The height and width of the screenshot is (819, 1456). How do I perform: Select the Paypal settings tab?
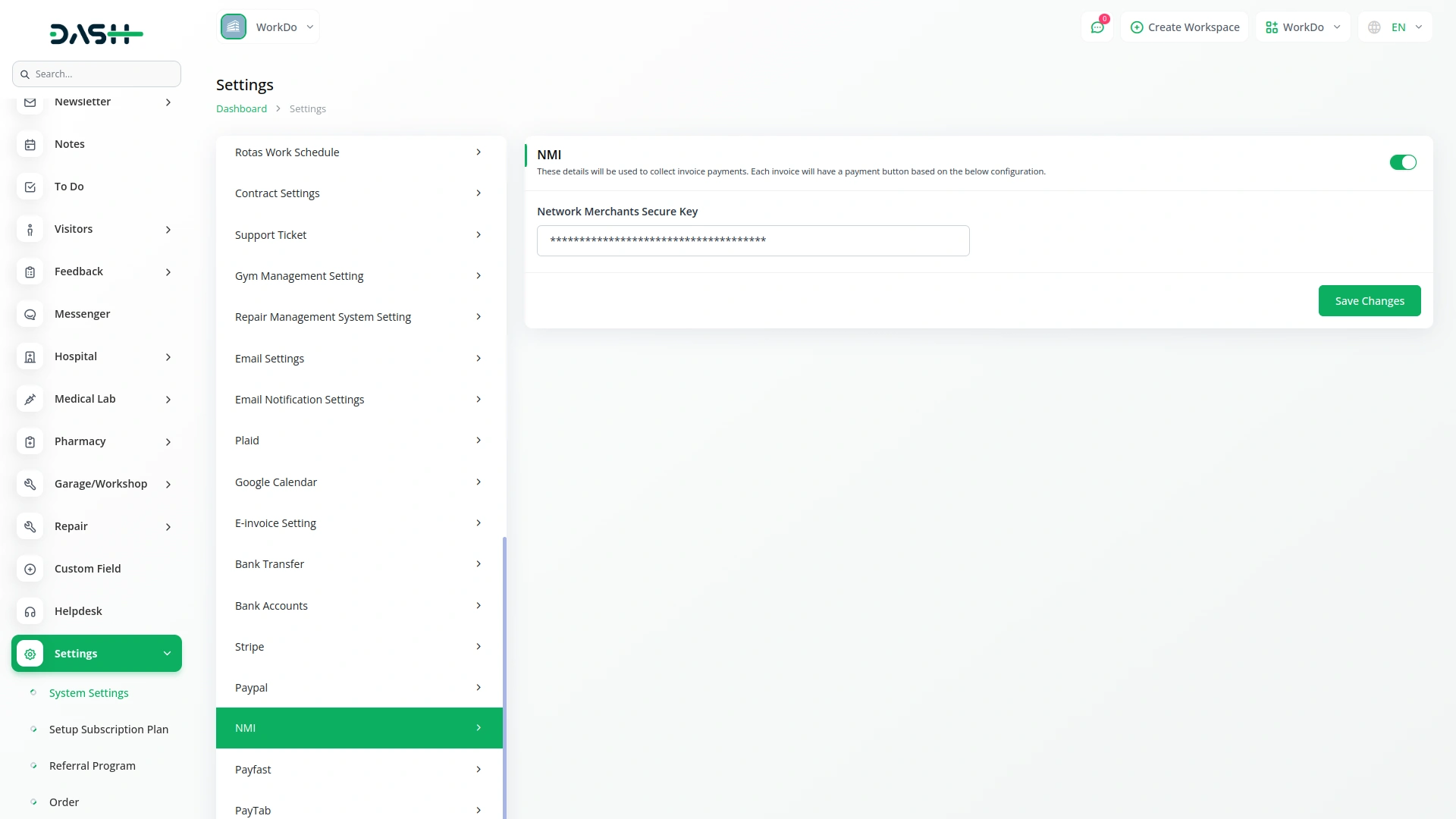point(359,688)
